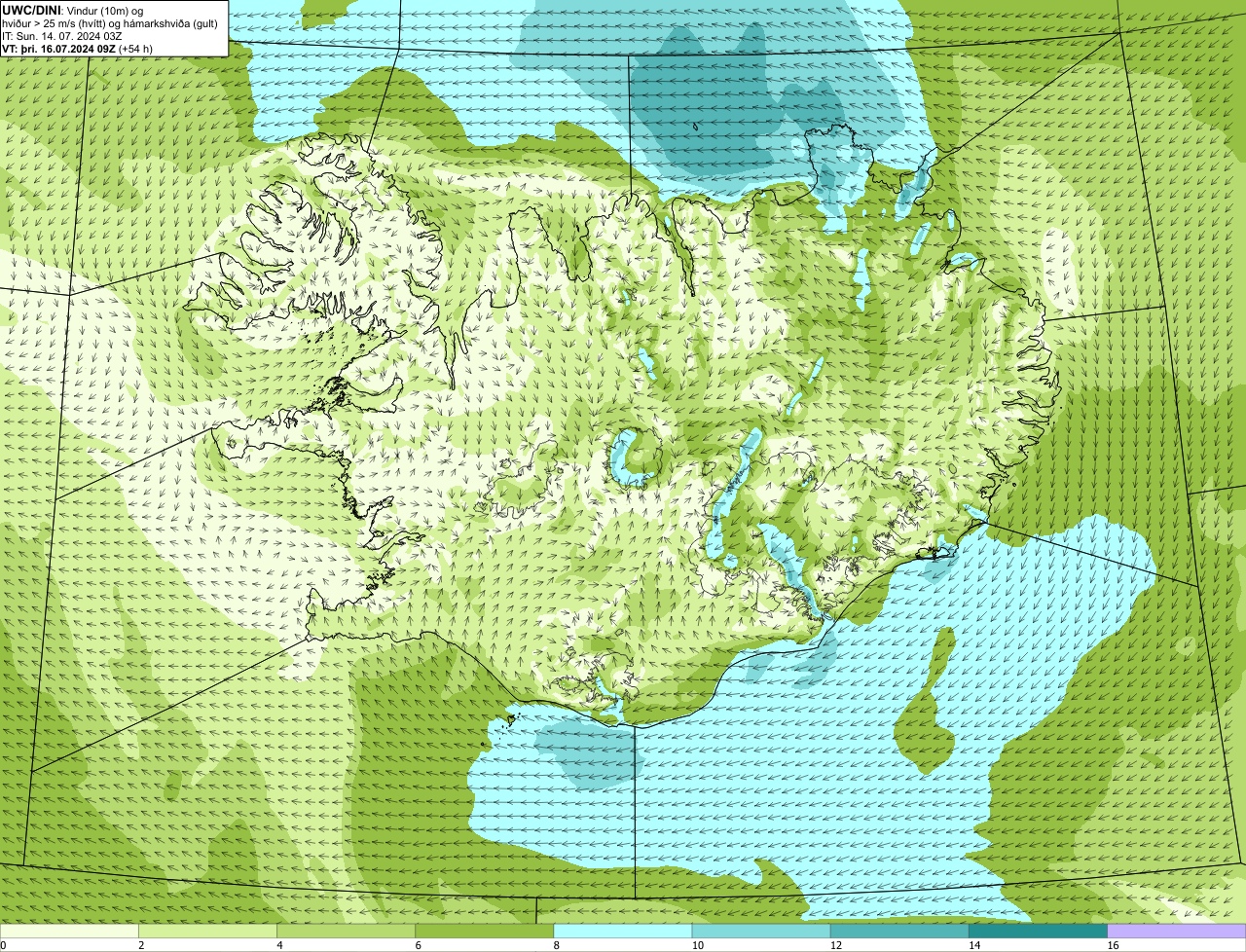The height and width of the screenshot is (952, 1246).
Task: Click the valid time "VT: þri. 16.07.2024 09Z (+54 h)"
Action: click(77, 48)
